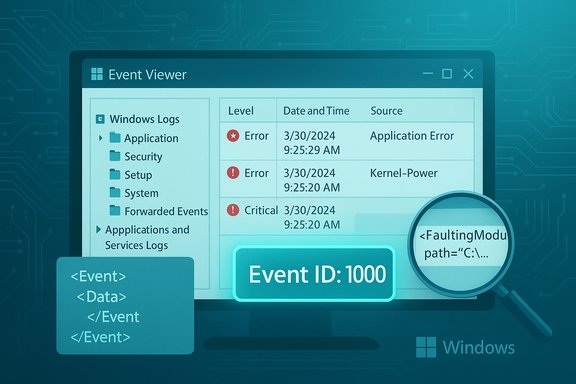The width and height of the screenshot is (576, 384).
Task: Select the Kernel-Power source cell
Action: (404, 173)
